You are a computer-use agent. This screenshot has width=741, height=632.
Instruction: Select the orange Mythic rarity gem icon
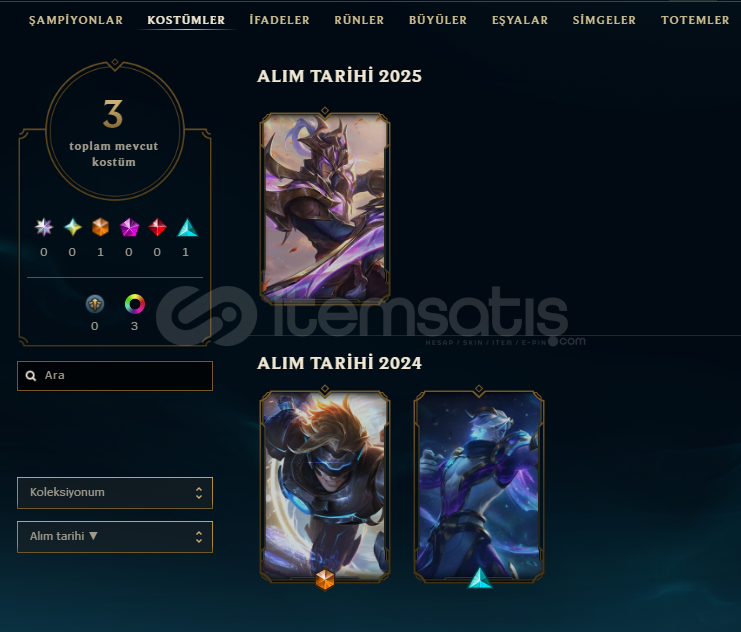pos(100,227)
